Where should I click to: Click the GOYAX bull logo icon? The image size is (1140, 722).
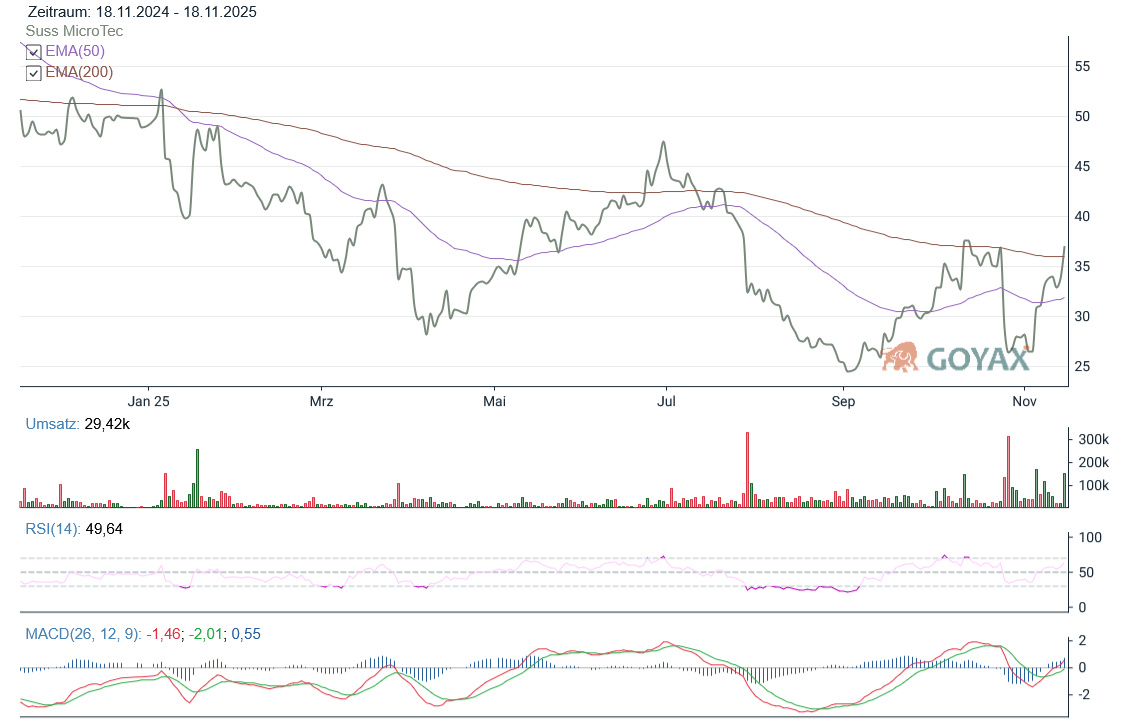pos(901,357)
